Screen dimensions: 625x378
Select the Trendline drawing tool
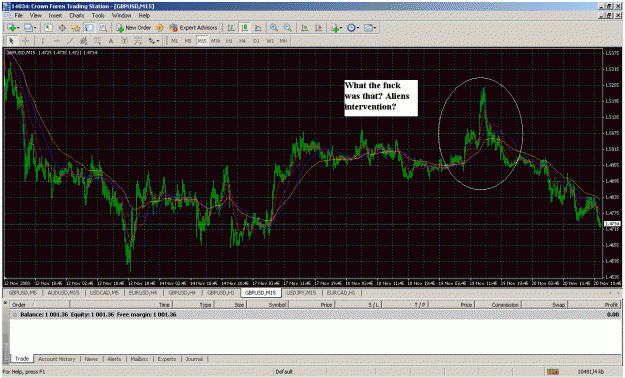(x=70, y=41)
